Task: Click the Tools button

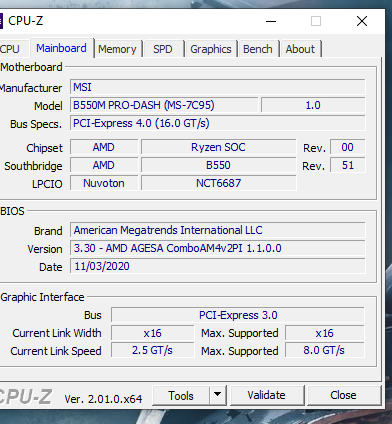Action: [181, 396]
